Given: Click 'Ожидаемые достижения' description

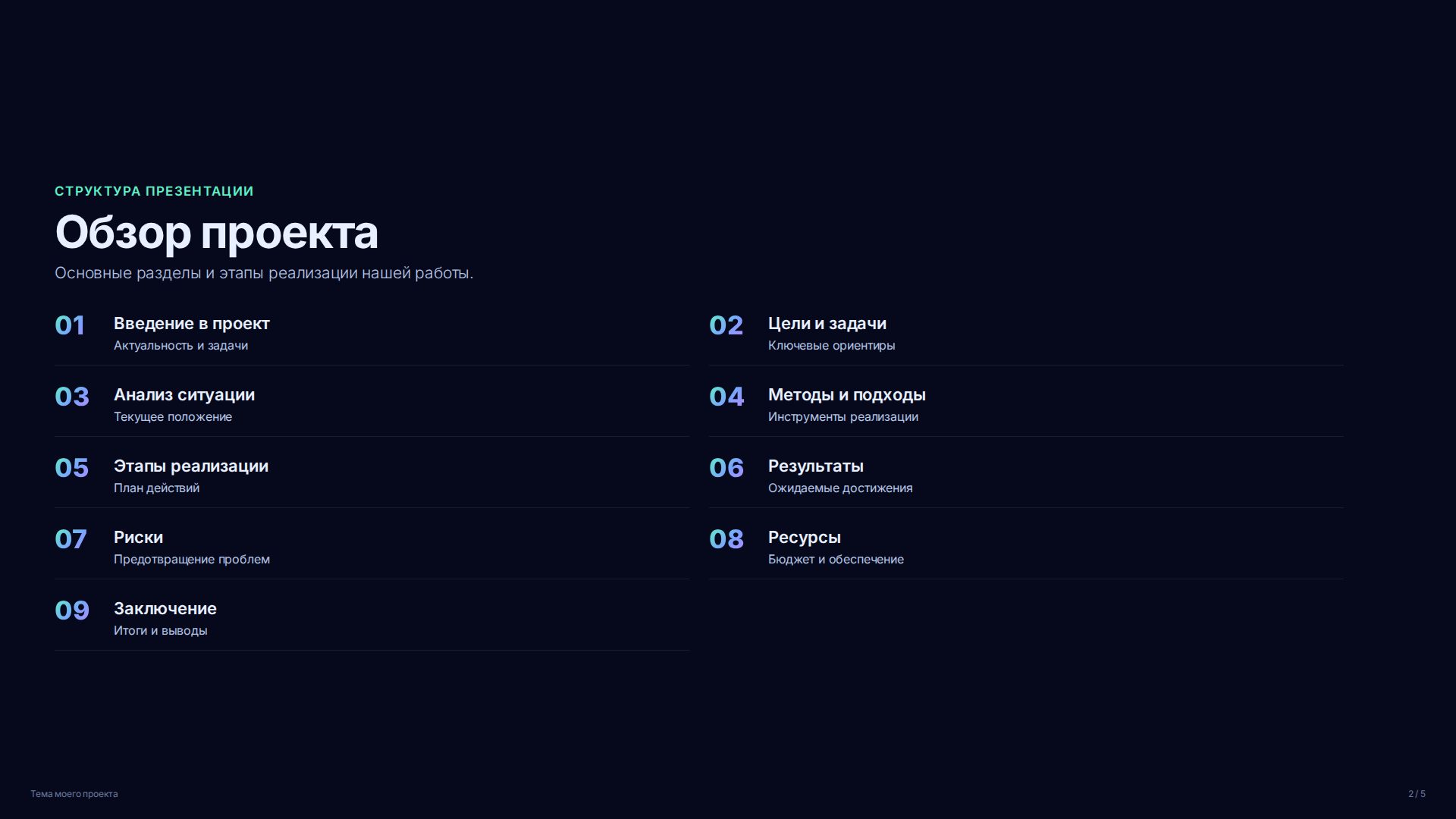Looking at the screenshot, I should [840, 488].
